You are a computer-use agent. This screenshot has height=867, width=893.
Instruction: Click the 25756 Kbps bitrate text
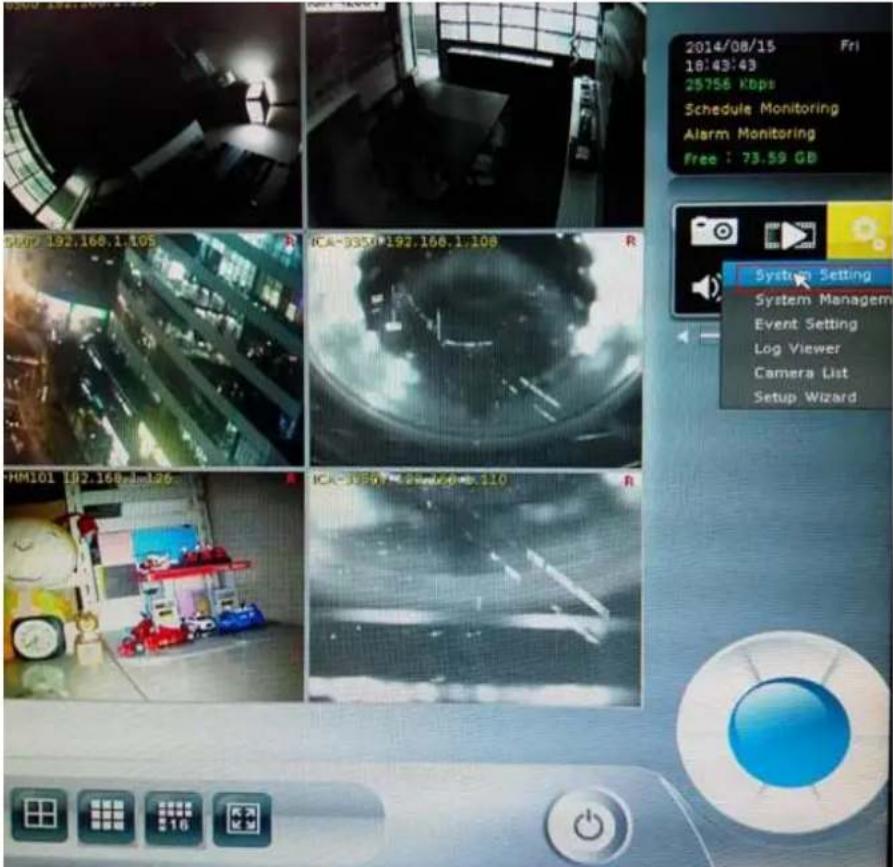(x=730, y=84)
